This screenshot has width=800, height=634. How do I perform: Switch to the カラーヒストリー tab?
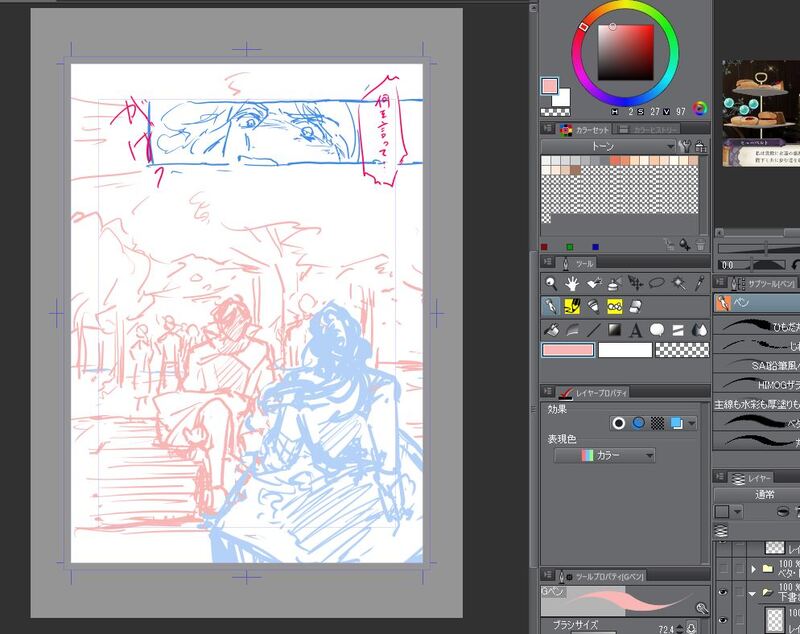(648, 130)
